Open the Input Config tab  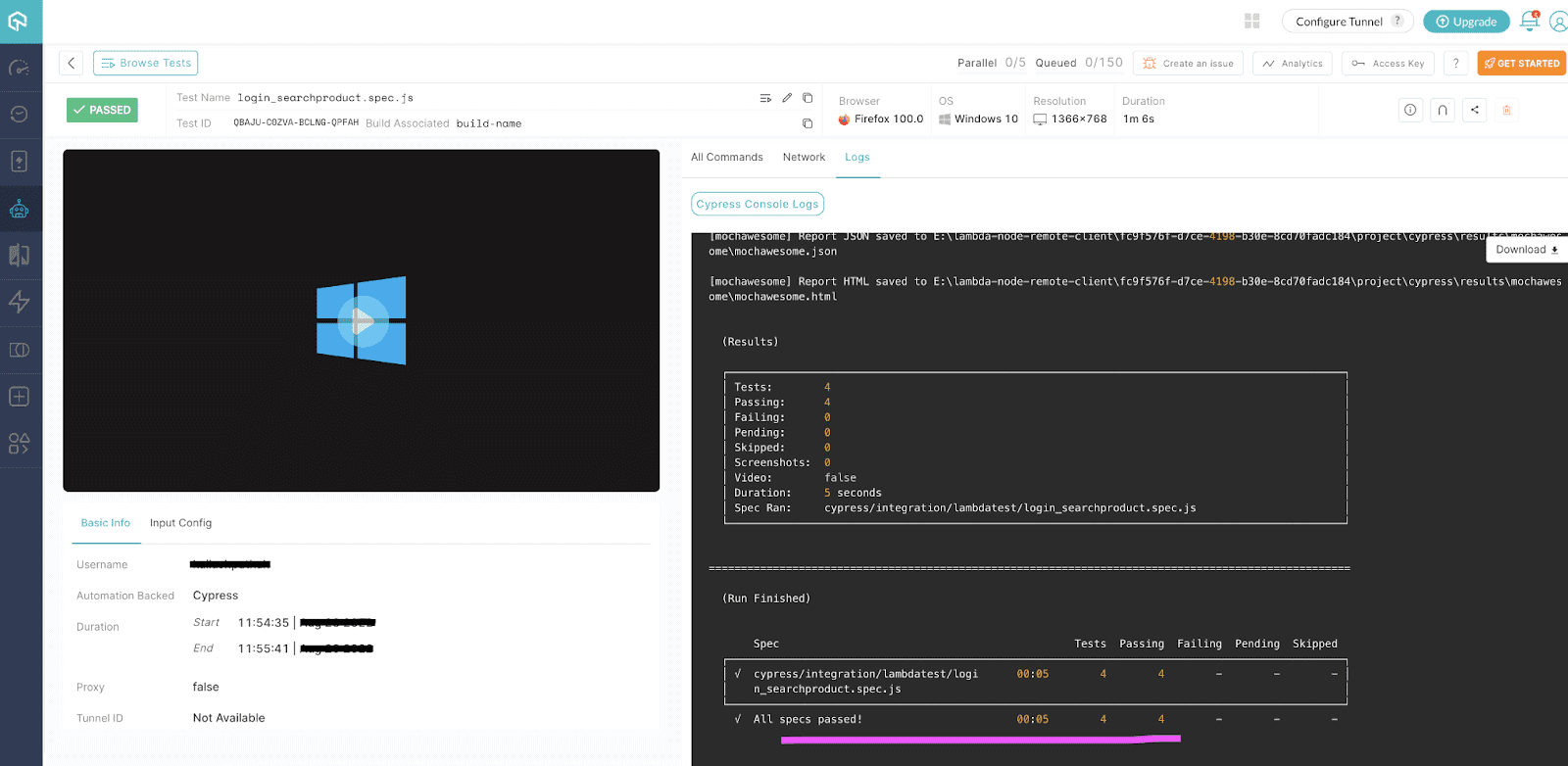click(180, 523)
